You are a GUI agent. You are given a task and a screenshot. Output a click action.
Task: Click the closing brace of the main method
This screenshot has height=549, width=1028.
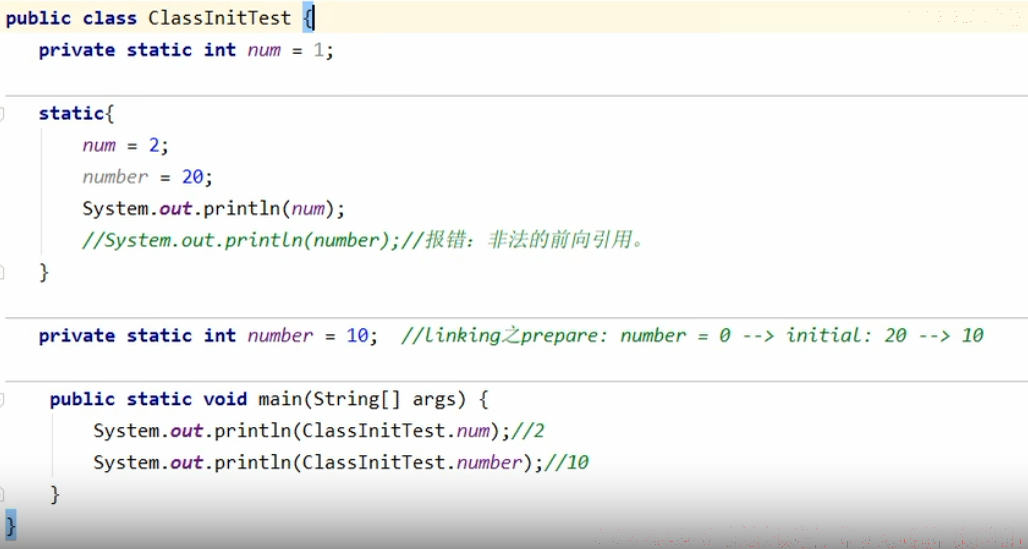click(55, 493)
